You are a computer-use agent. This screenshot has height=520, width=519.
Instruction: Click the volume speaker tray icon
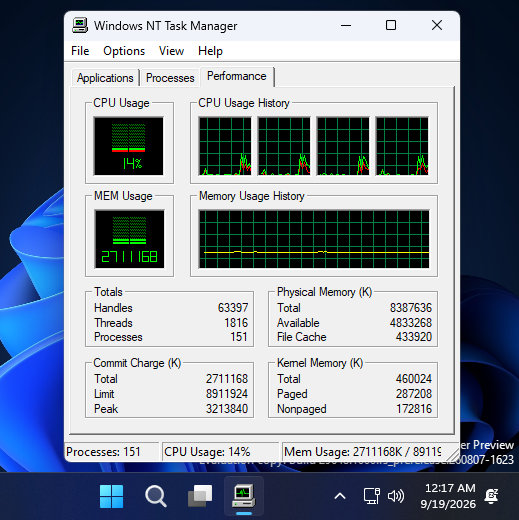coord(396,496)
